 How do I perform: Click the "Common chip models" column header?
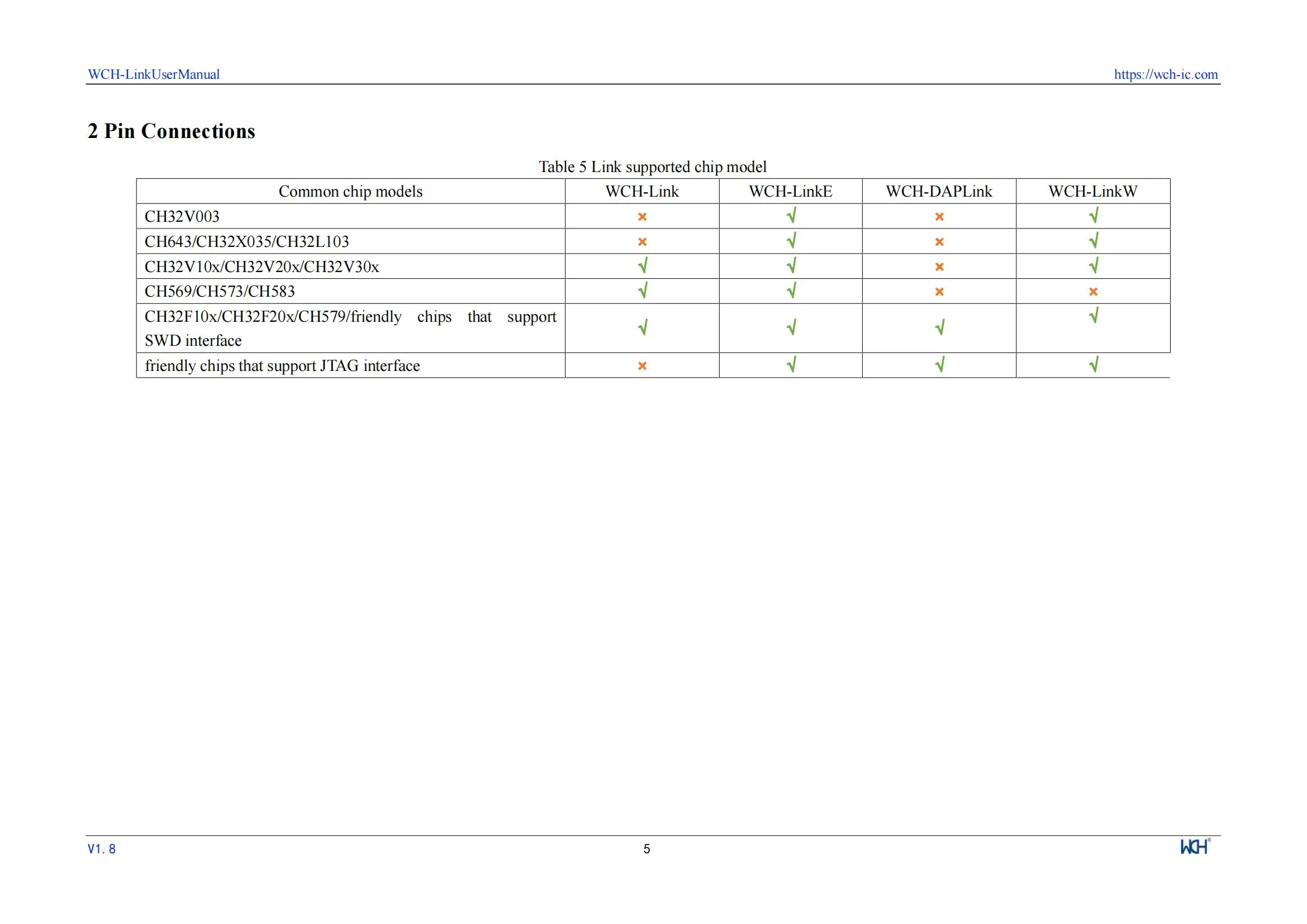pyautogui.click(x=350, y=192)
